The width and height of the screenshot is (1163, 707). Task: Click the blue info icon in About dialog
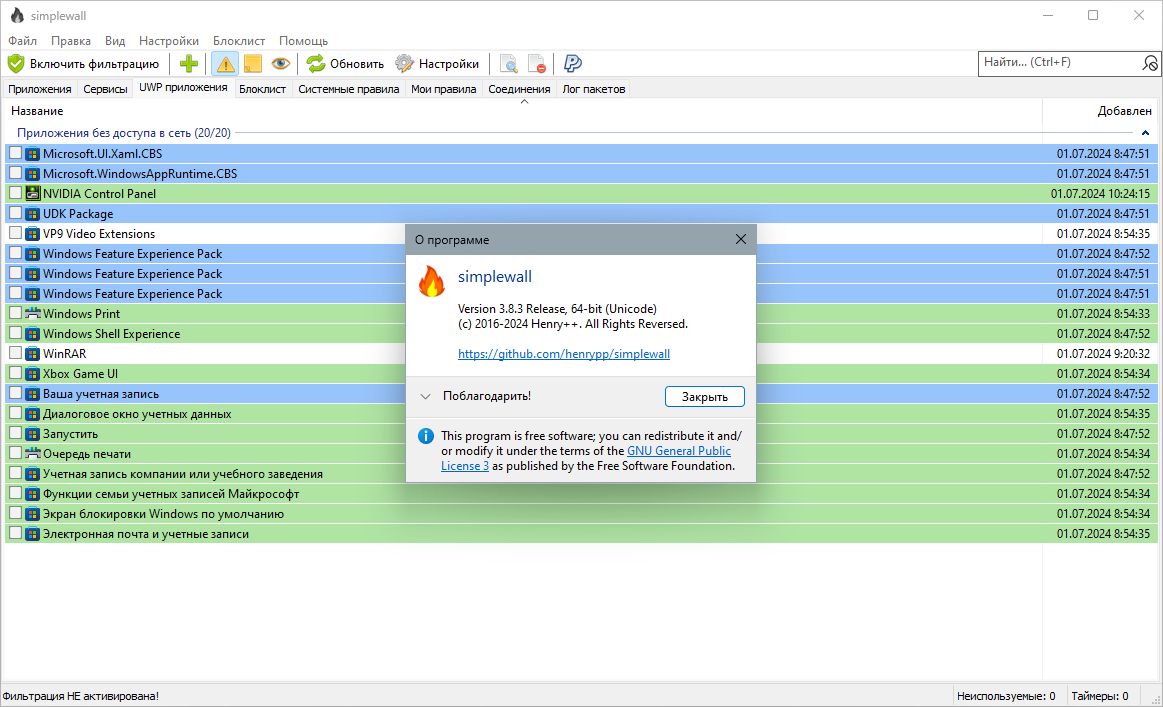pyautogui.click(x=426, y=436)
